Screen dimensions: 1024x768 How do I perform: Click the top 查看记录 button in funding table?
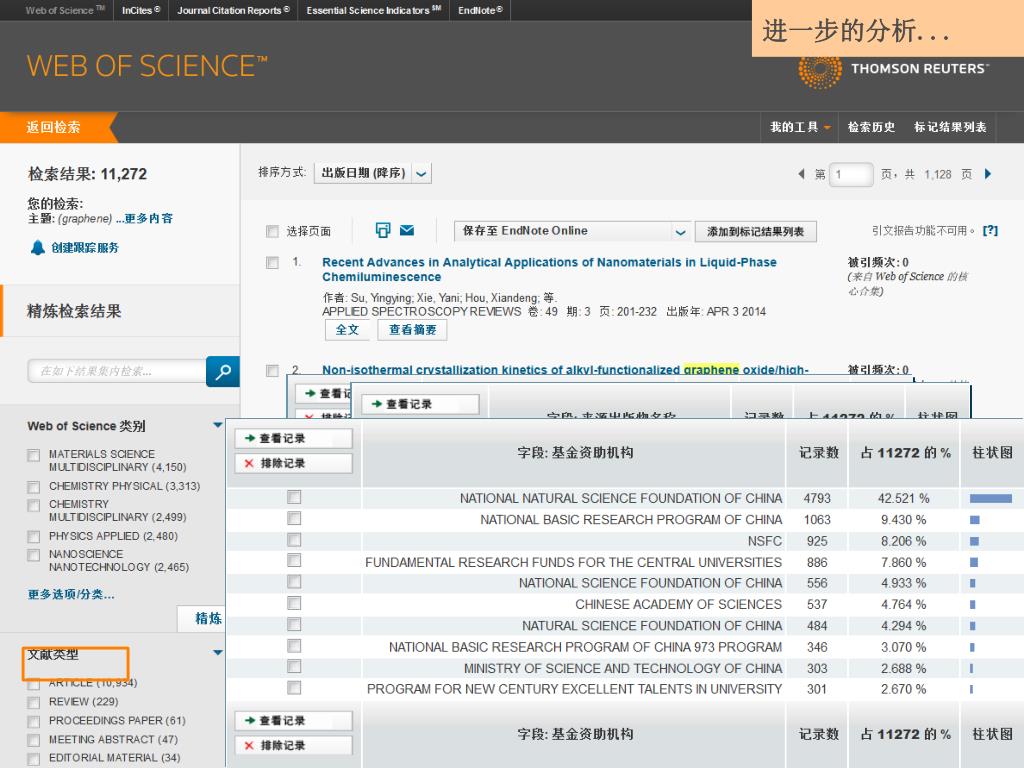click(293, 438)
